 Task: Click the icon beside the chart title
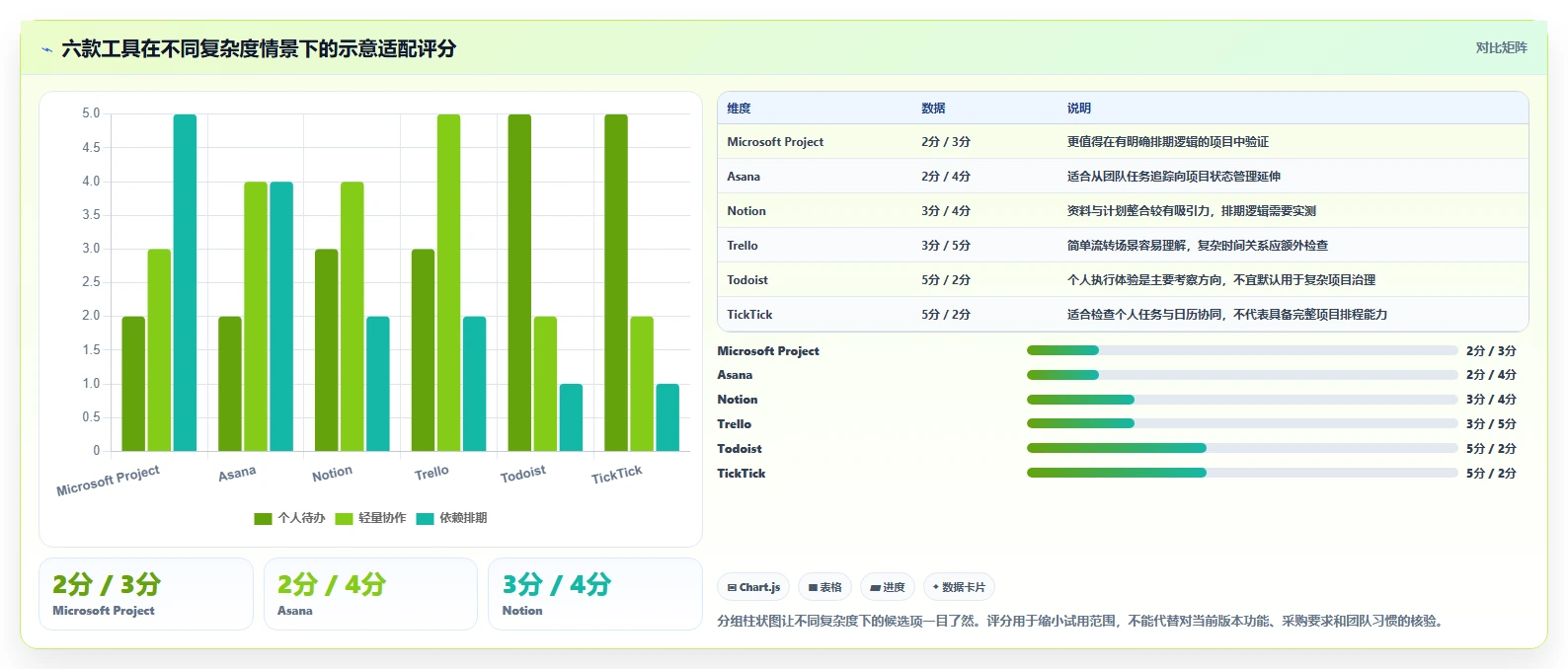point(46,49)
